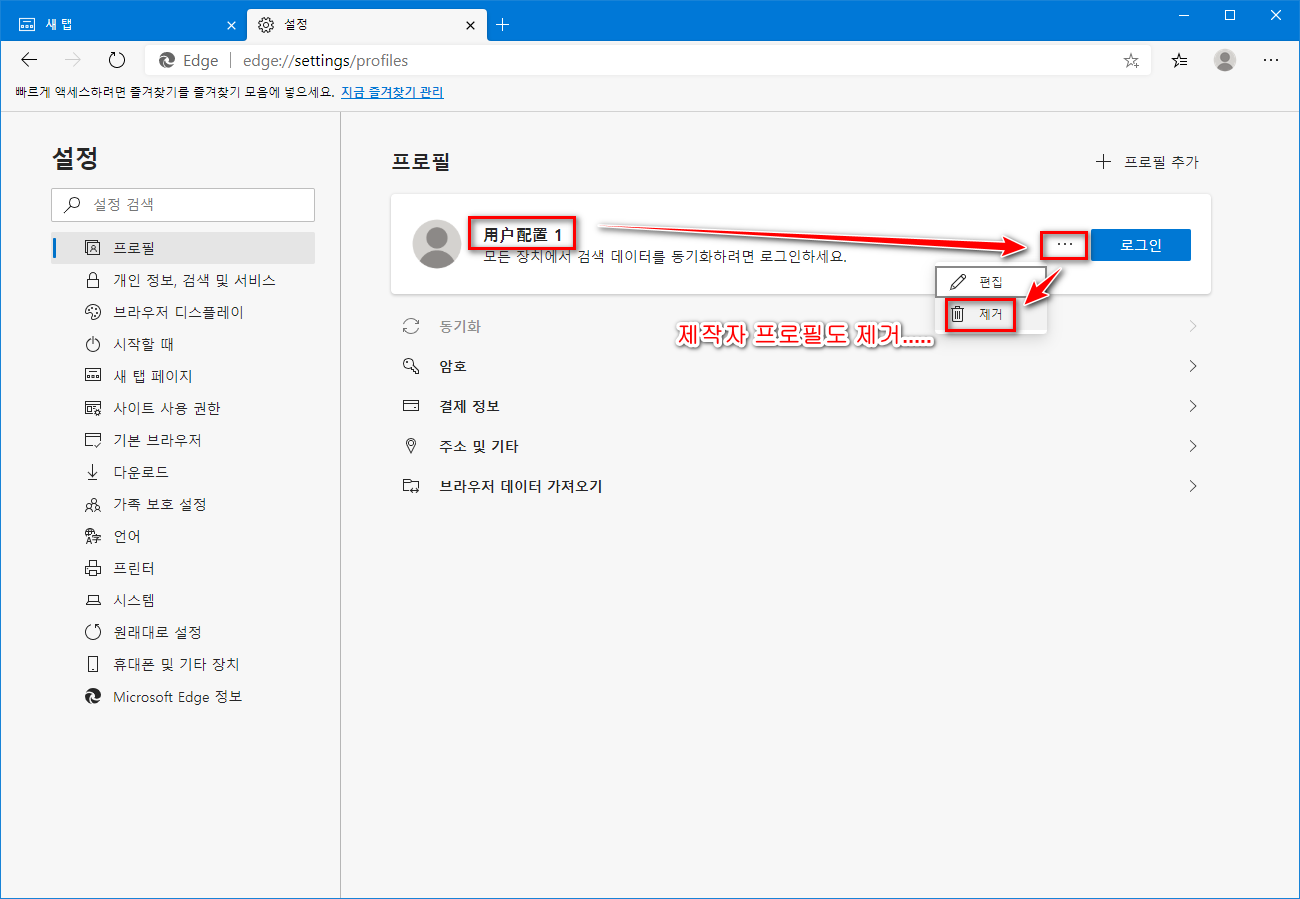Open 사이트 사용 권한 settings
1300x899 pixels.
pyautogui.click(x=183, y=408)
